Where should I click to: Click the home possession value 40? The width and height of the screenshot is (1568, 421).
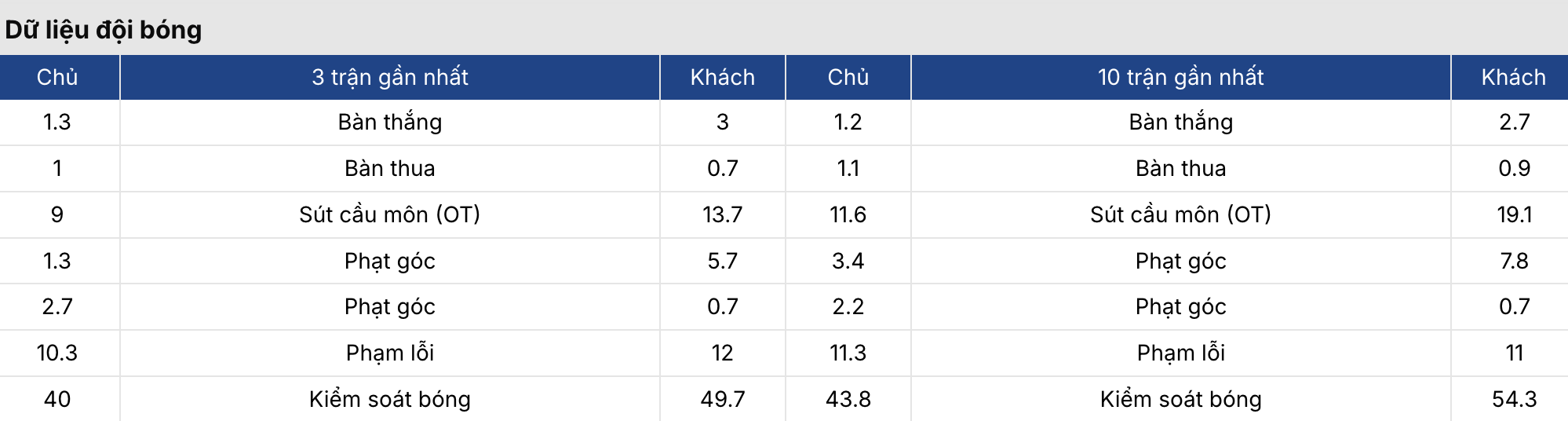(x=57, y=399)
